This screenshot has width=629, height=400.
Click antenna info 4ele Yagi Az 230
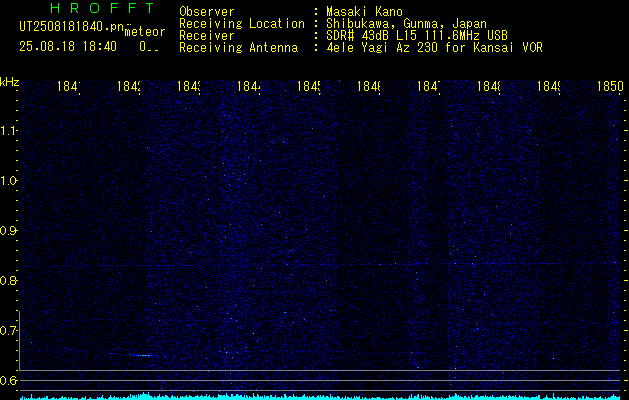coord(384,48)
